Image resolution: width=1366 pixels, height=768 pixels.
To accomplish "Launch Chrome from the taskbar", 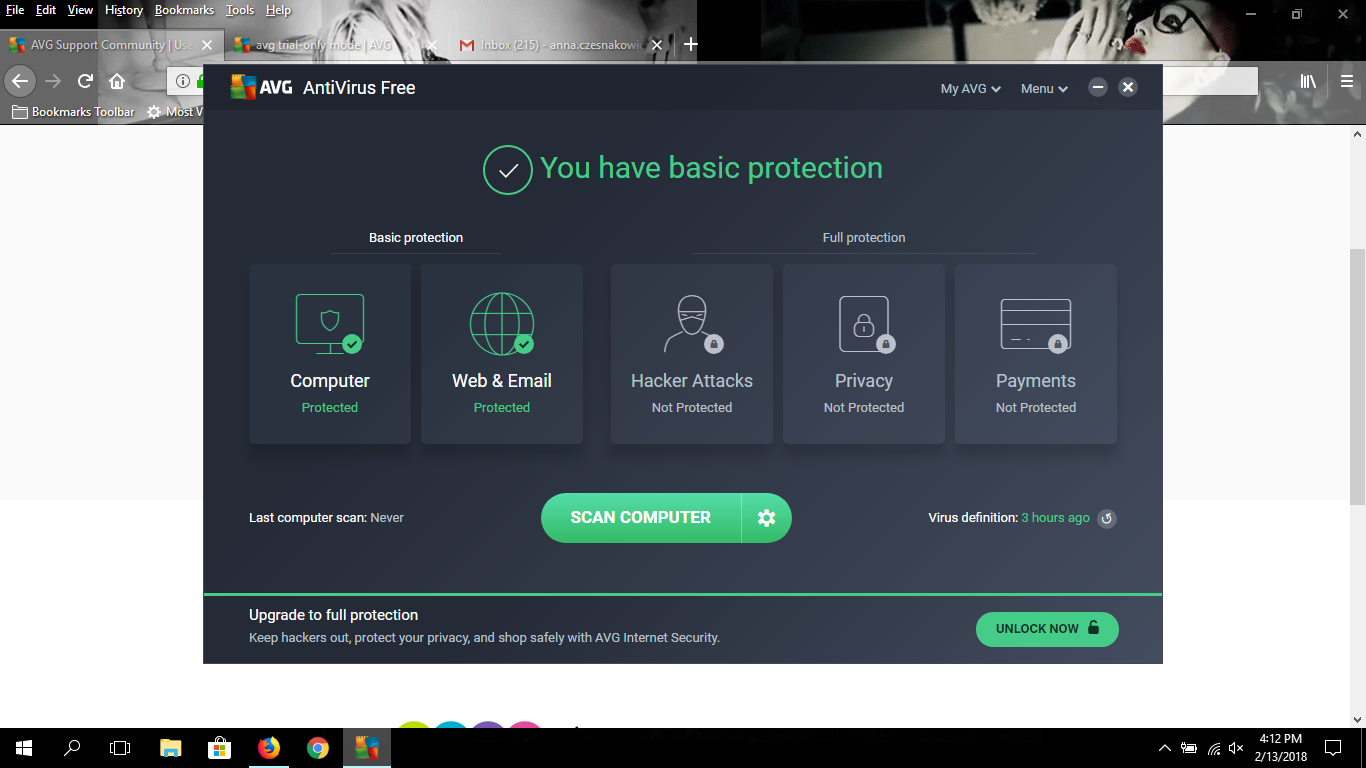I will click(318, 748).
